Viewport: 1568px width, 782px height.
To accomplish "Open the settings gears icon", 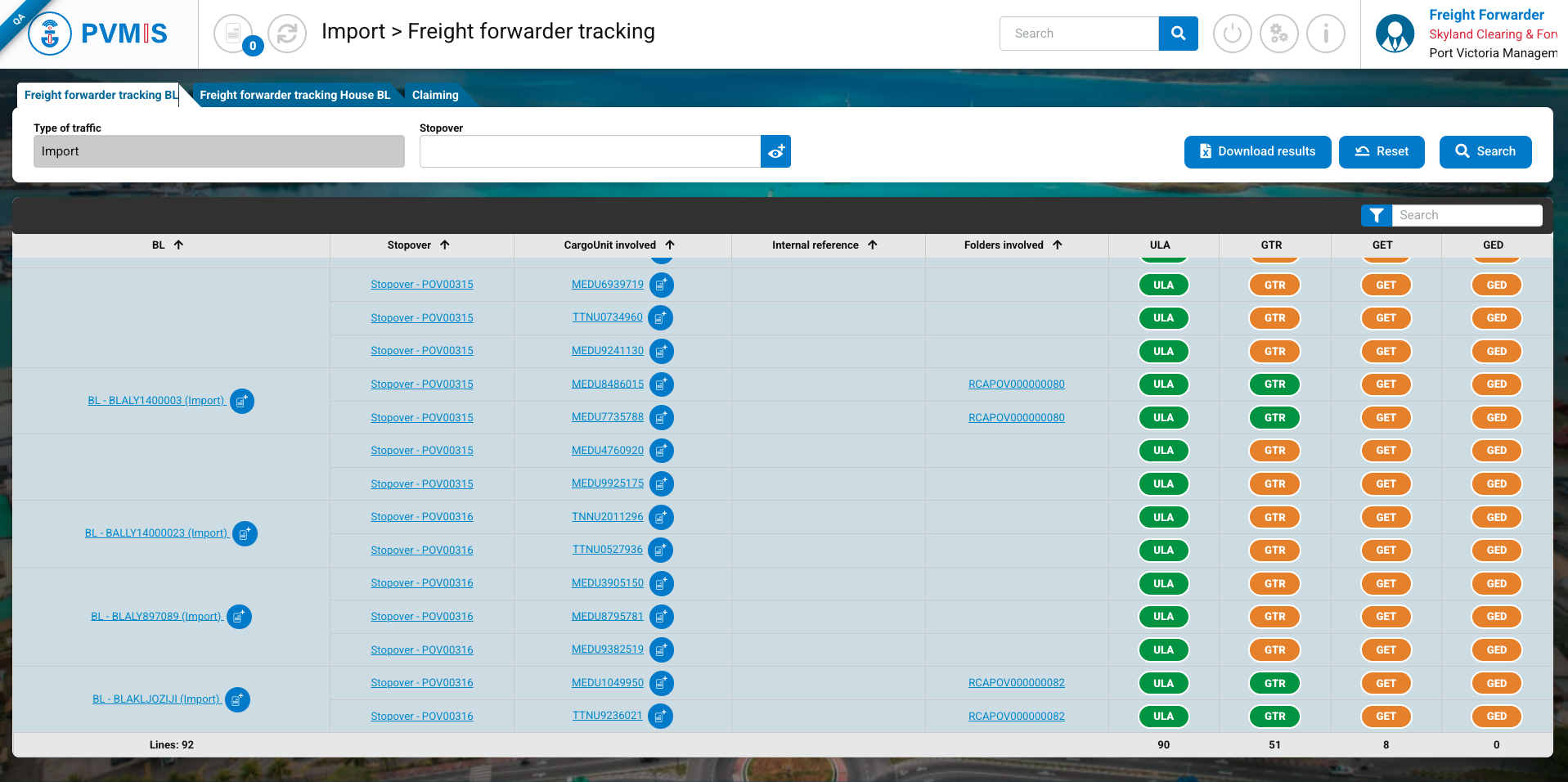I will (1278, 34).
